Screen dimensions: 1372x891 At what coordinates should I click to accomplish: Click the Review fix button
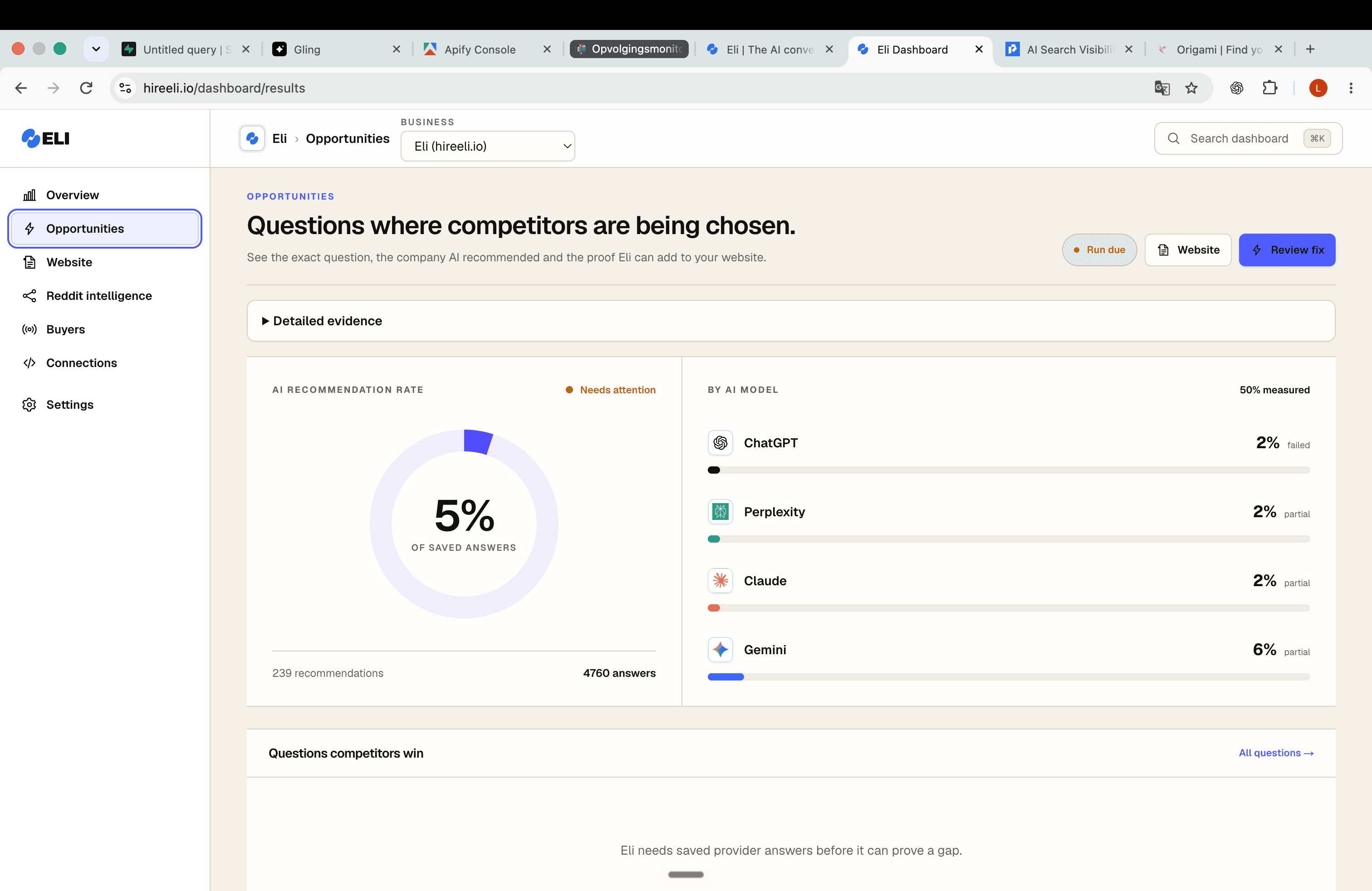pos(1287,250)
